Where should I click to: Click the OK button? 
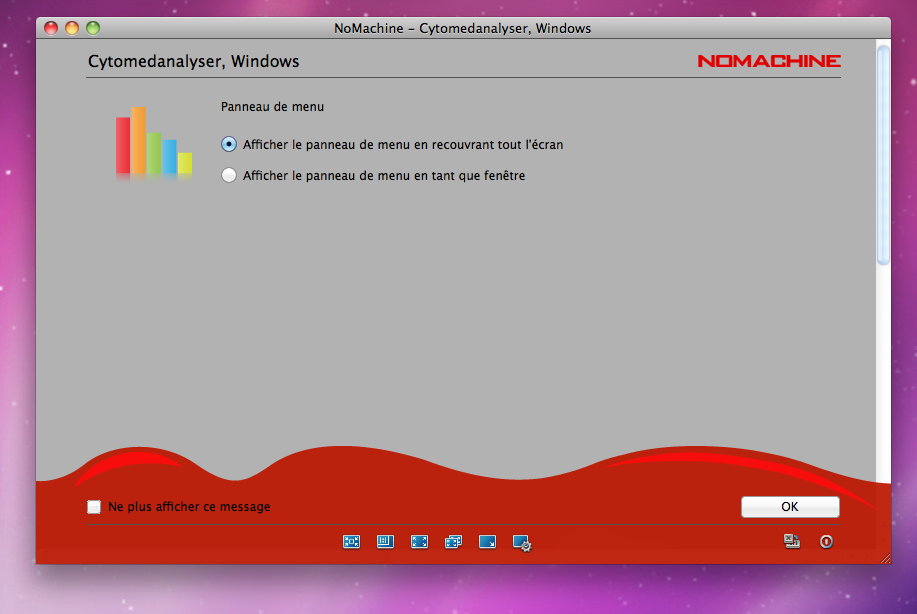790,506
